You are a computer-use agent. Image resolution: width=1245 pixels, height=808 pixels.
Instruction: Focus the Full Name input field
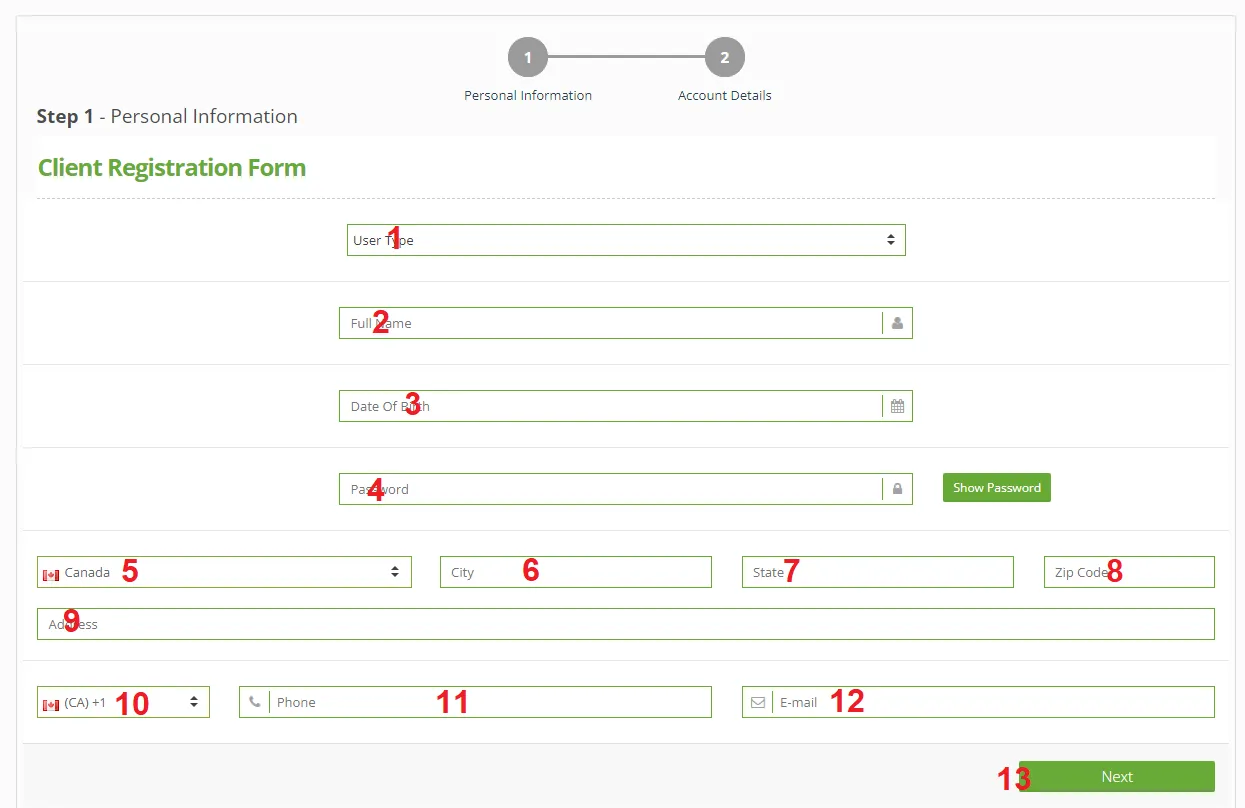610,323
